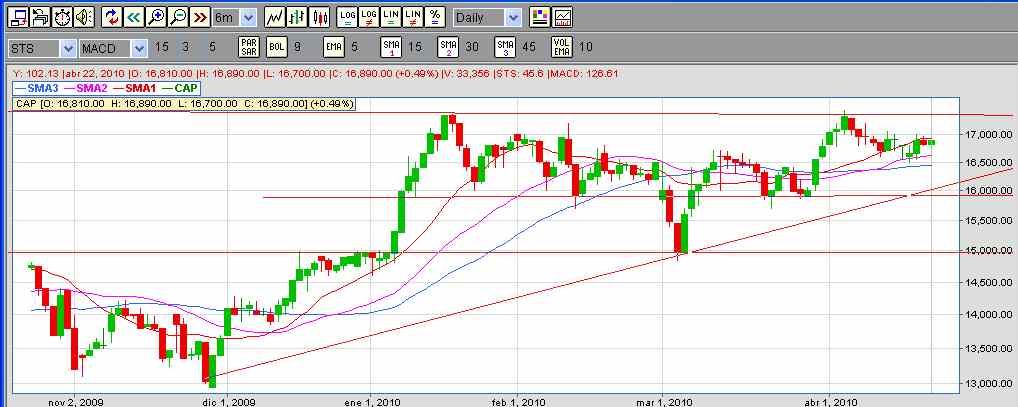The height and width of the screenshot is (407, 1018).
Task: Click the ene 1, 2010 date label
Action: point(372,402)
